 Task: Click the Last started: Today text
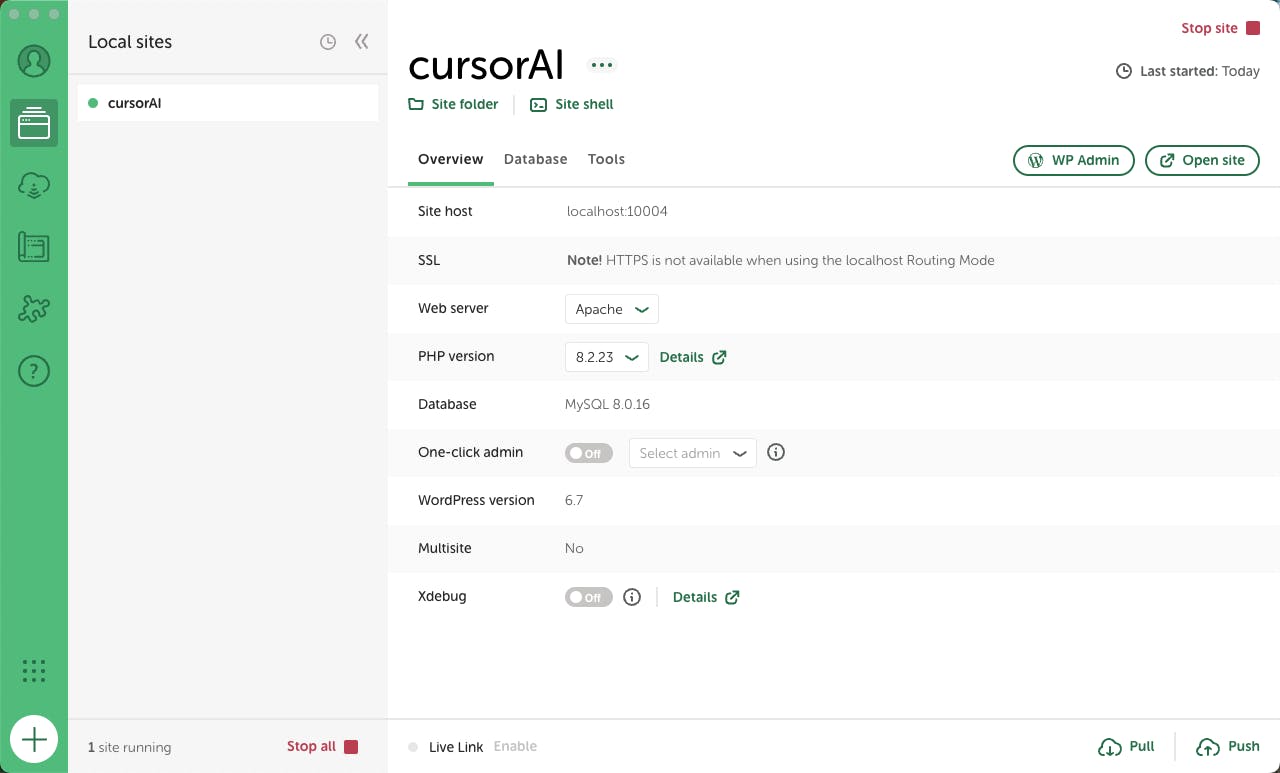[1200, 71]
